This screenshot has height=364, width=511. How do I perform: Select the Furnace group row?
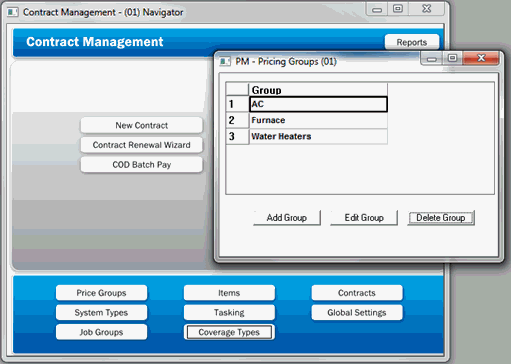(318, 120)
